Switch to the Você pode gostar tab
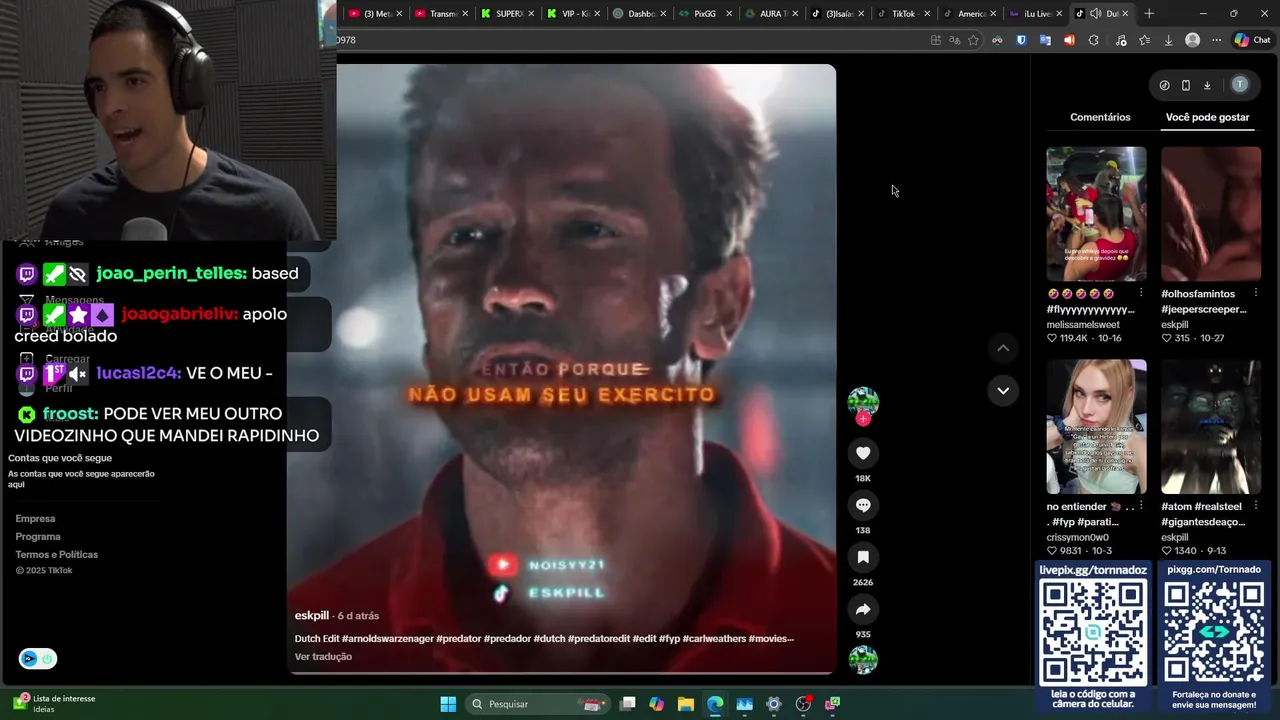This screenshot has height=720, width=1280. click(x=1207, y=117)
